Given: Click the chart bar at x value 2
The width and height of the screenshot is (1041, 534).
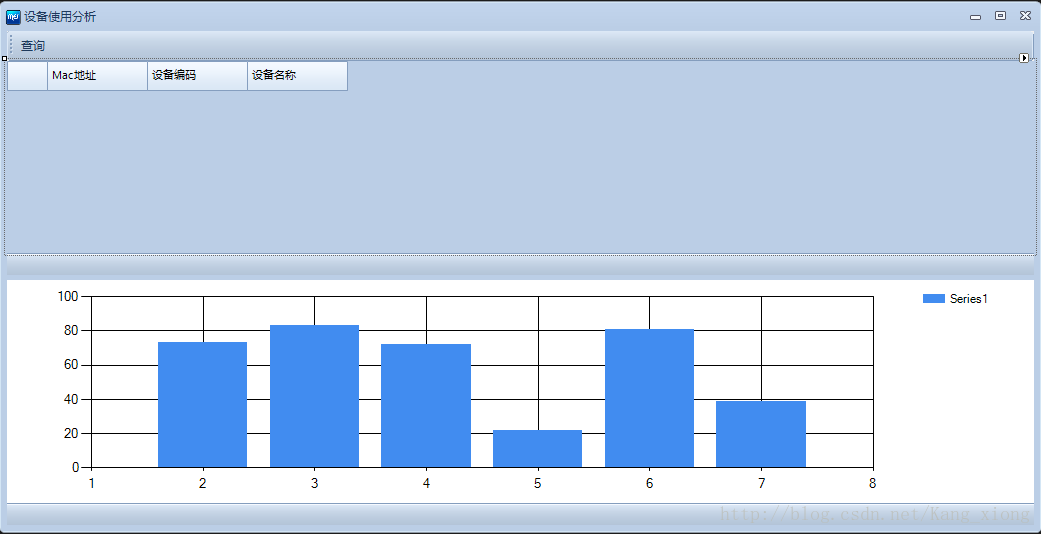Looking at the screenshot, I should pyautogui.click(x=202, y=404).
